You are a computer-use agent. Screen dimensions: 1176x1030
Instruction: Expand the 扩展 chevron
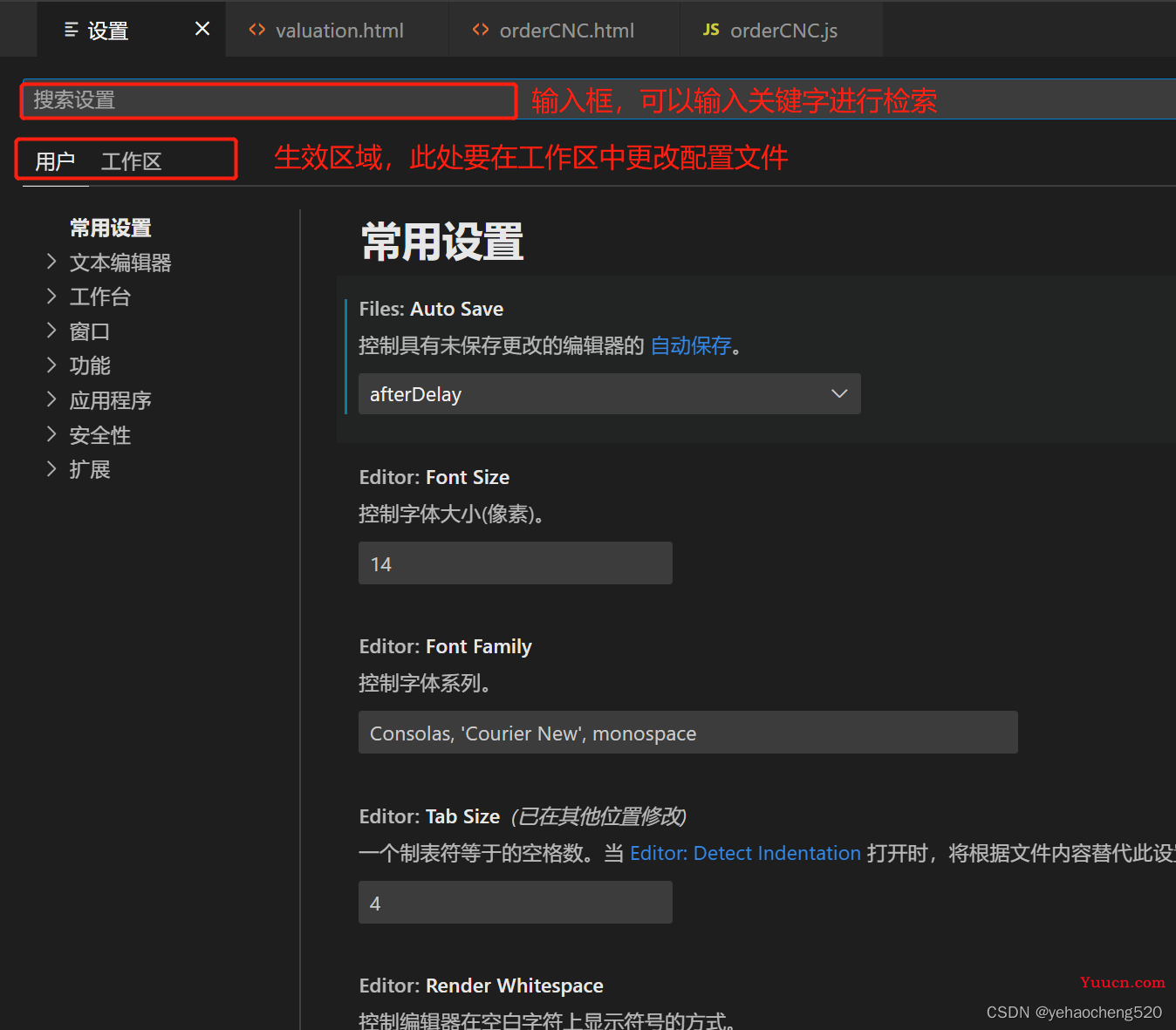(x=51, y=468)
